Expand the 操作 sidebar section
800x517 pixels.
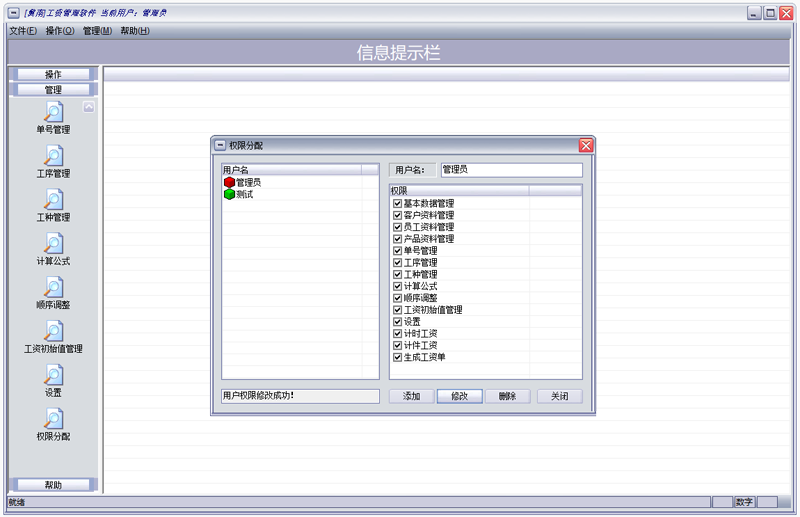click(x=53, y=75)
